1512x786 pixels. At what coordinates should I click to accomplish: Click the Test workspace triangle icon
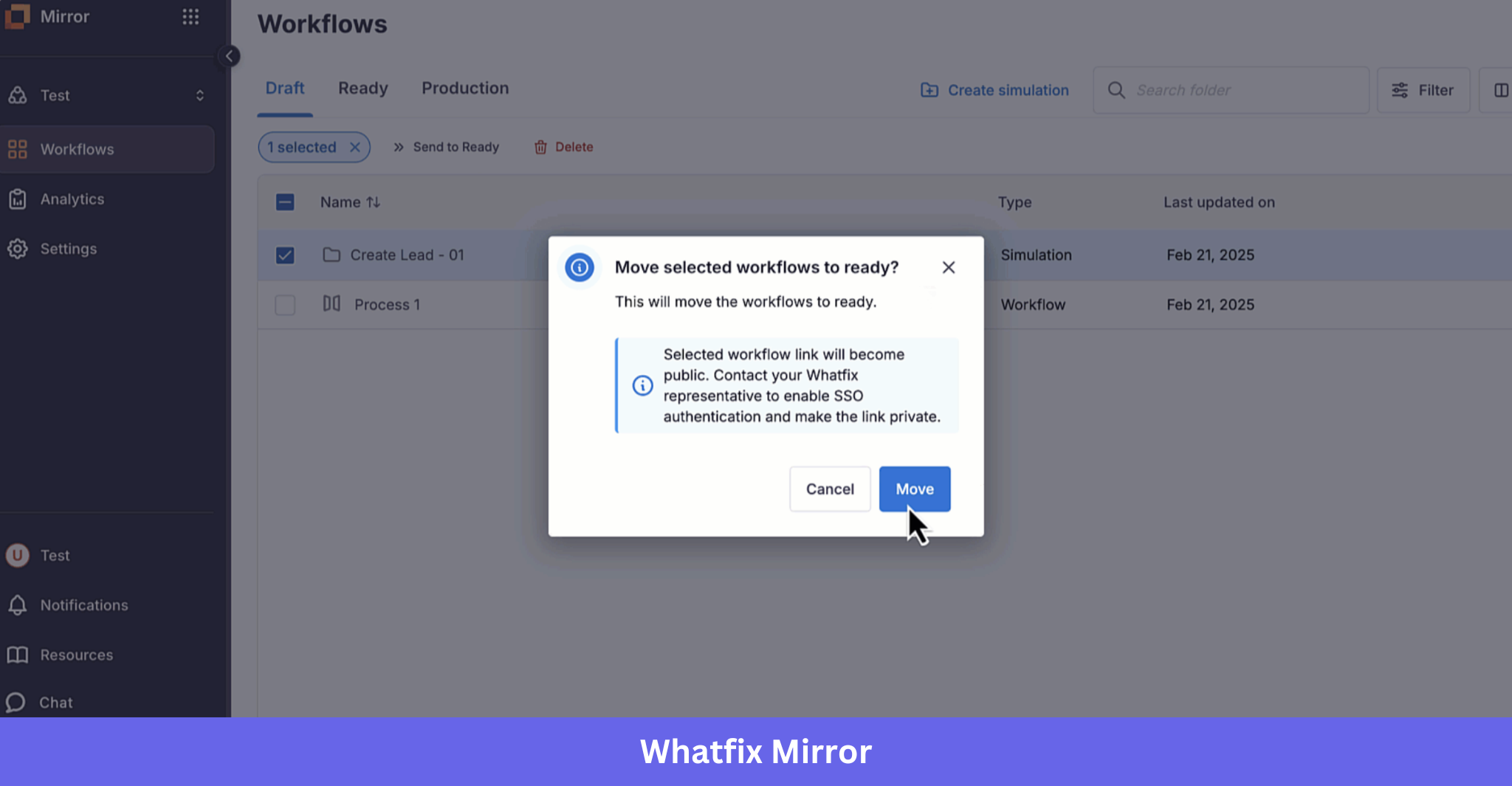click(x=18, y=95)
